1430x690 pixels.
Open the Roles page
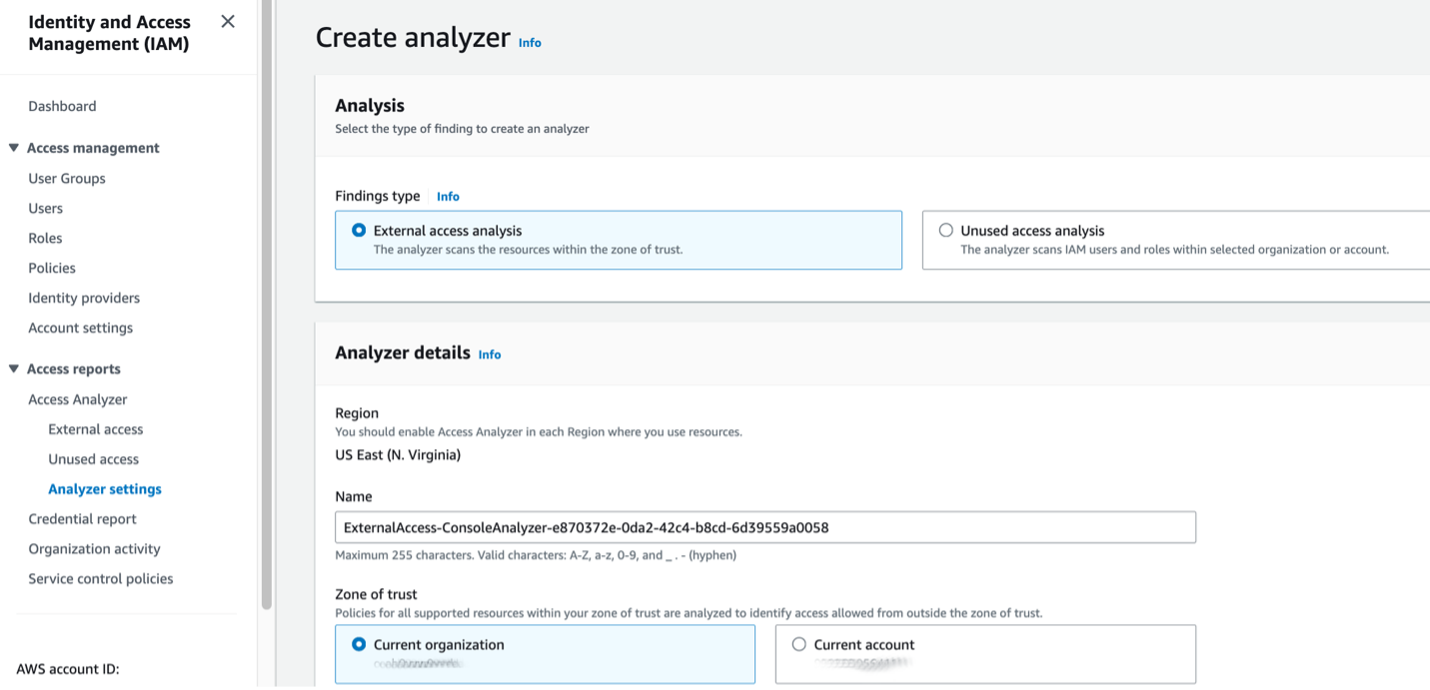[45, 238]
